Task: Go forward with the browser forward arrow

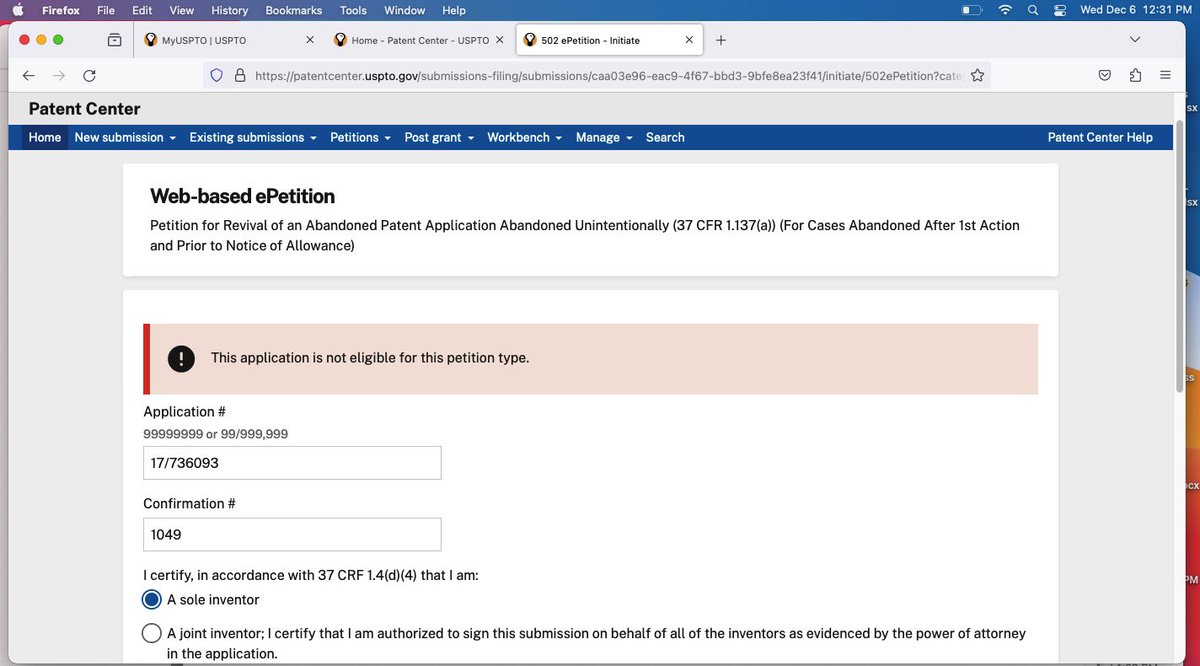Action: click(59, 75)
